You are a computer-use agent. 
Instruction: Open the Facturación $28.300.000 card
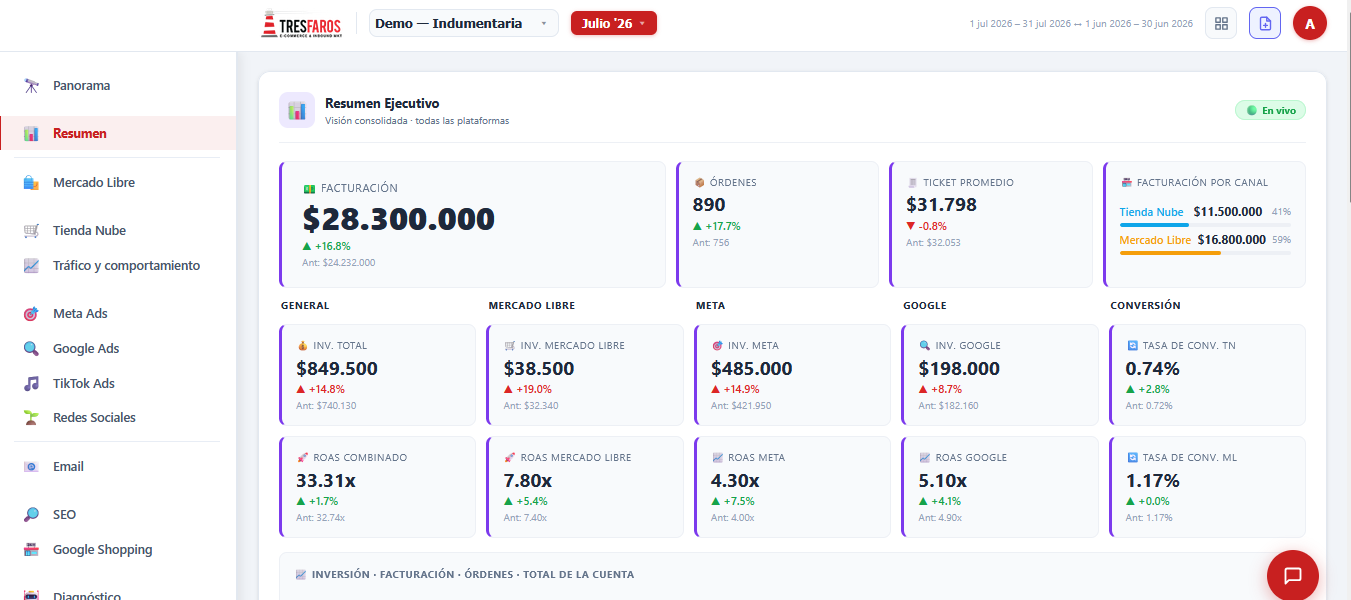pyautogui.click(x=472, y=225)
